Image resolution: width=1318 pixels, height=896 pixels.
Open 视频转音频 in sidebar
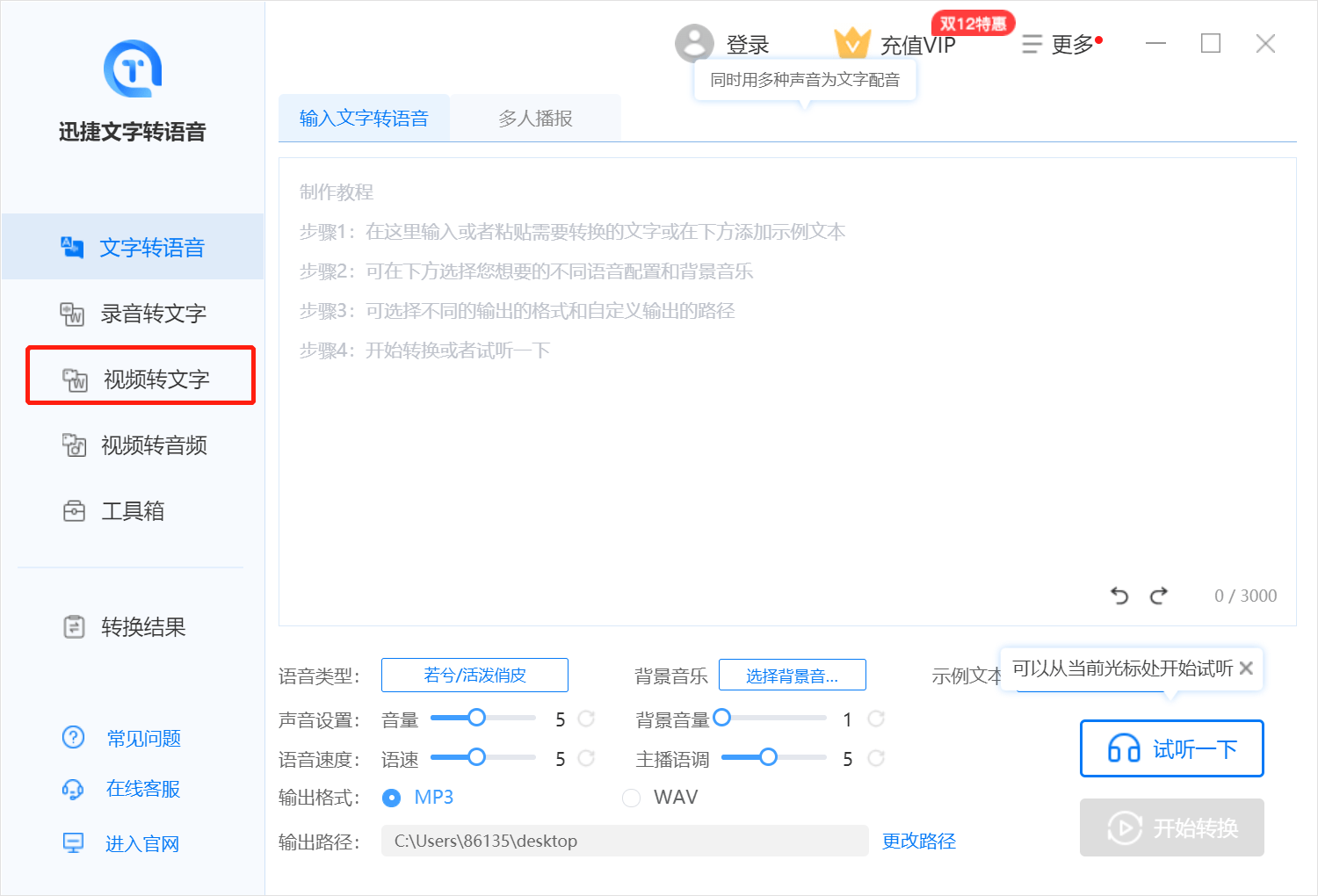coord(133,444)
